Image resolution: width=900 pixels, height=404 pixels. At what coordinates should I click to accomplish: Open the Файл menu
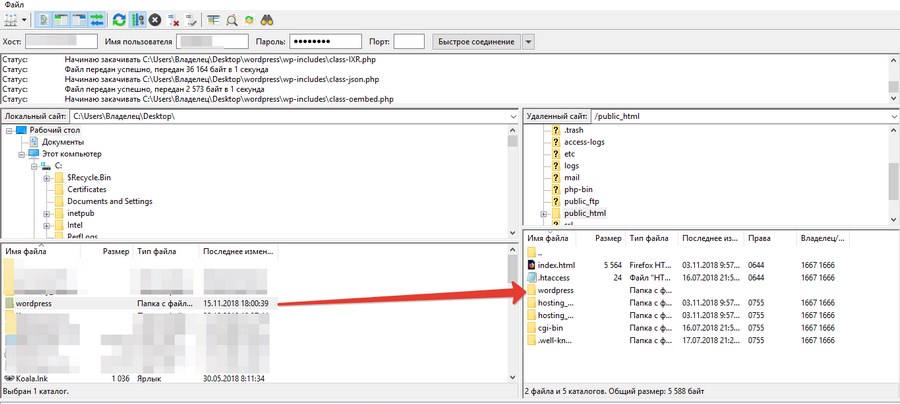click(x=14, y=5)
